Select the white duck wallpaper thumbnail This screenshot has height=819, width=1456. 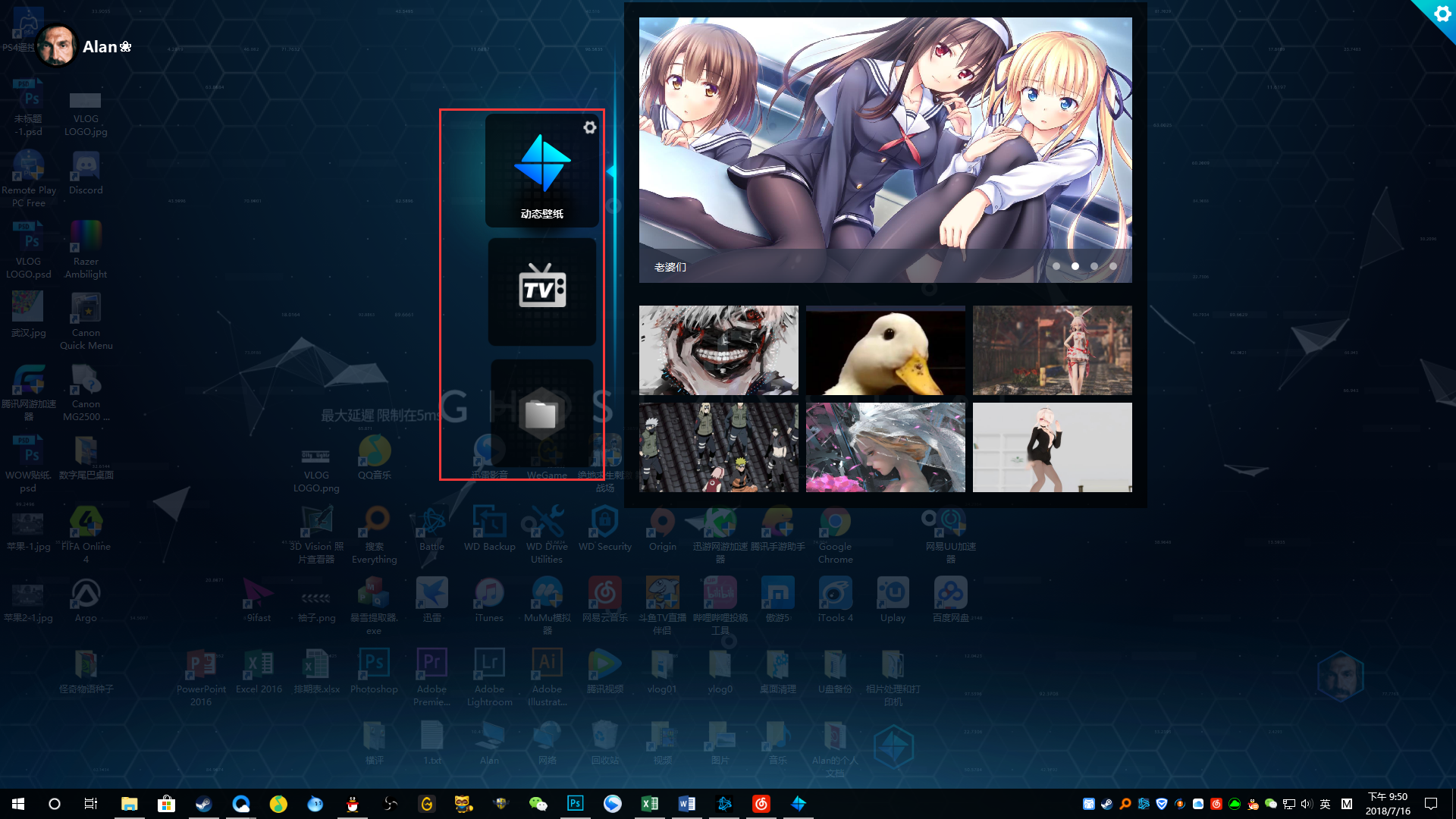click(x=885, y=350)
